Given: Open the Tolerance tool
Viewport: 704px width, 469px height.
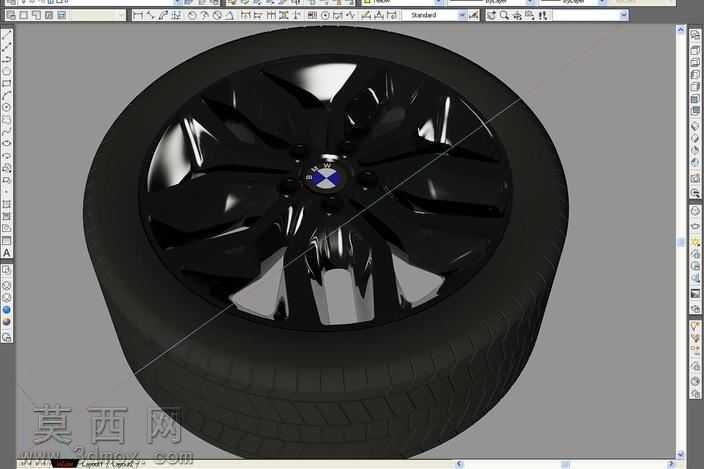Looking at the screenshot, I should point(312,16).
